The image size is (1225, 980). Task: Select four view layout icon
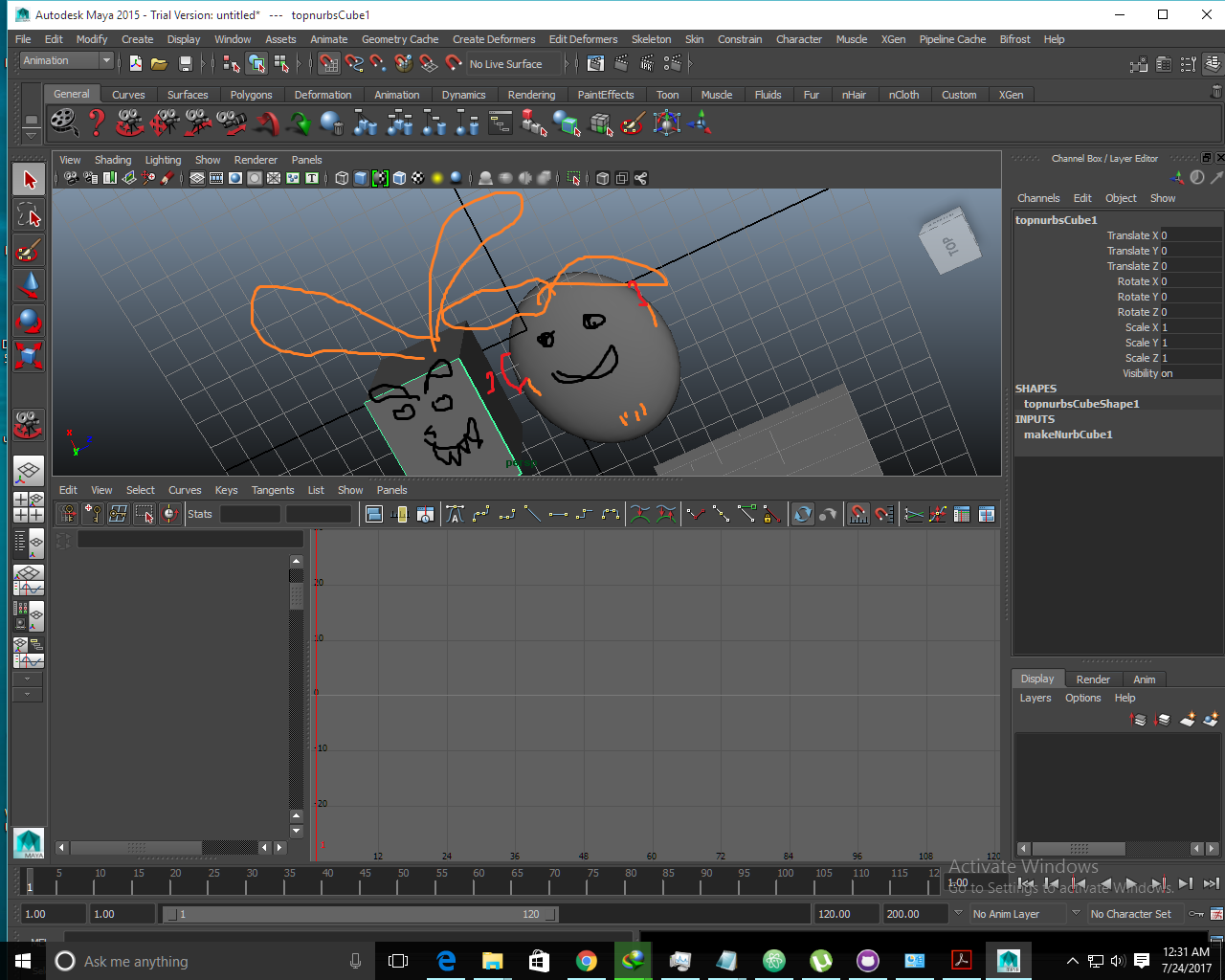pos(29,506)
